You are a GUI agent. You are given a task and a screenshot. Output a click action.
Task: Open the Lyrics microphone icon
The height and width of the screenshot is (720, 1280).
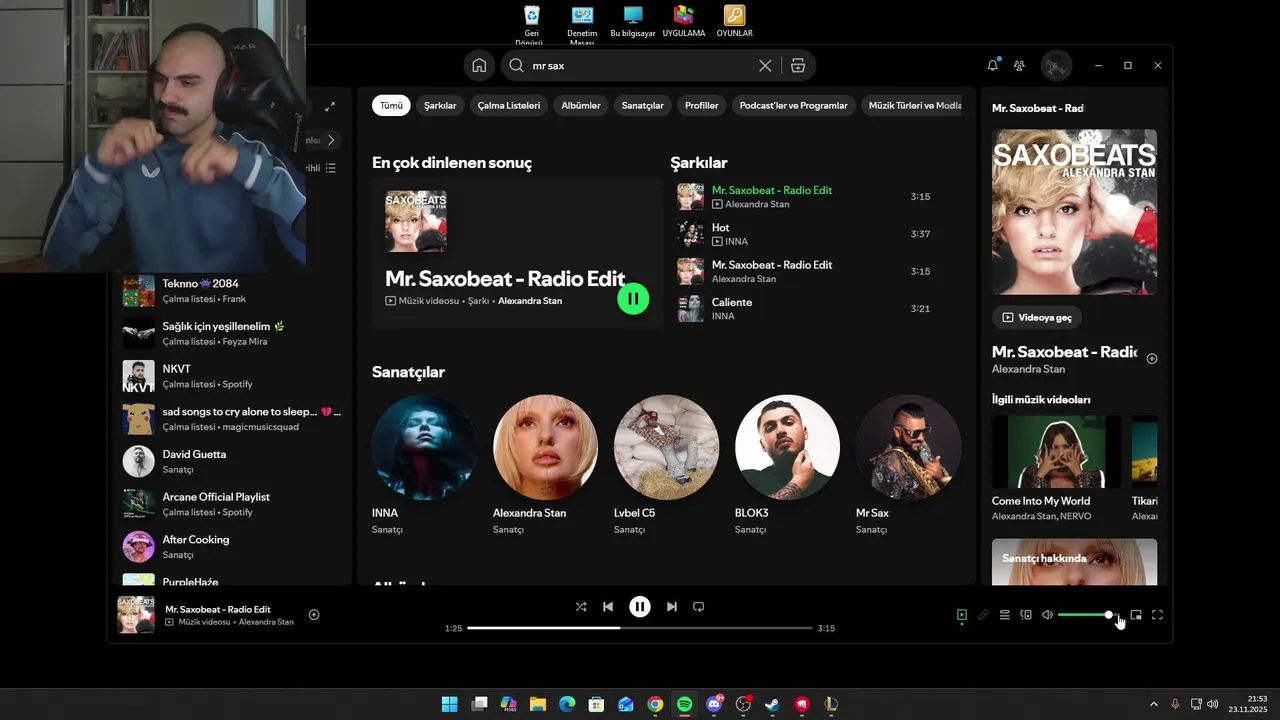[984, 615]
